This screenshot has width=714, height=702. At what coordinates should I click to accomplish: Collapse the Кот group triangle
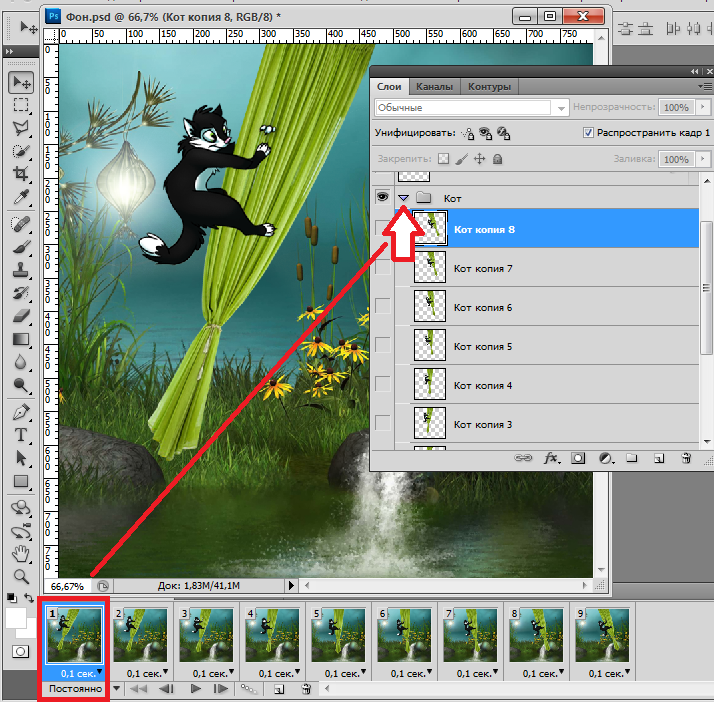tap(403, 198)
